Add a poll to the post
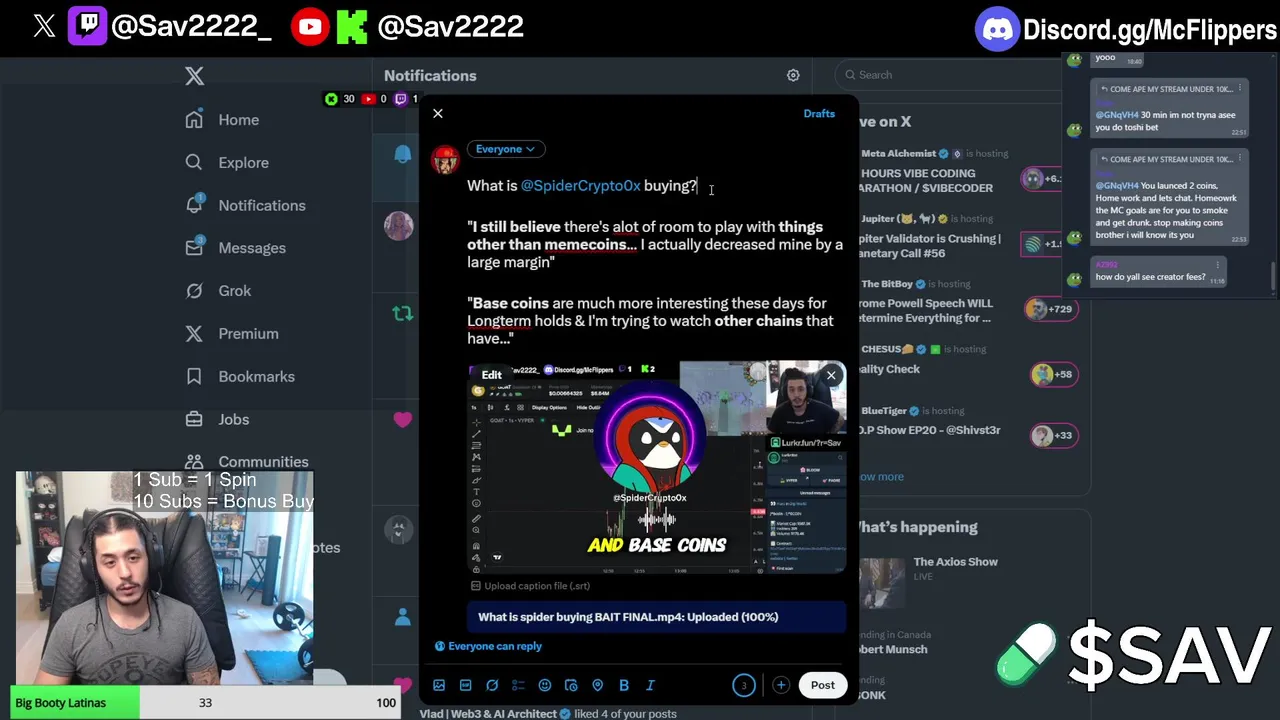The image size is (1280, 720). point(518,685)
